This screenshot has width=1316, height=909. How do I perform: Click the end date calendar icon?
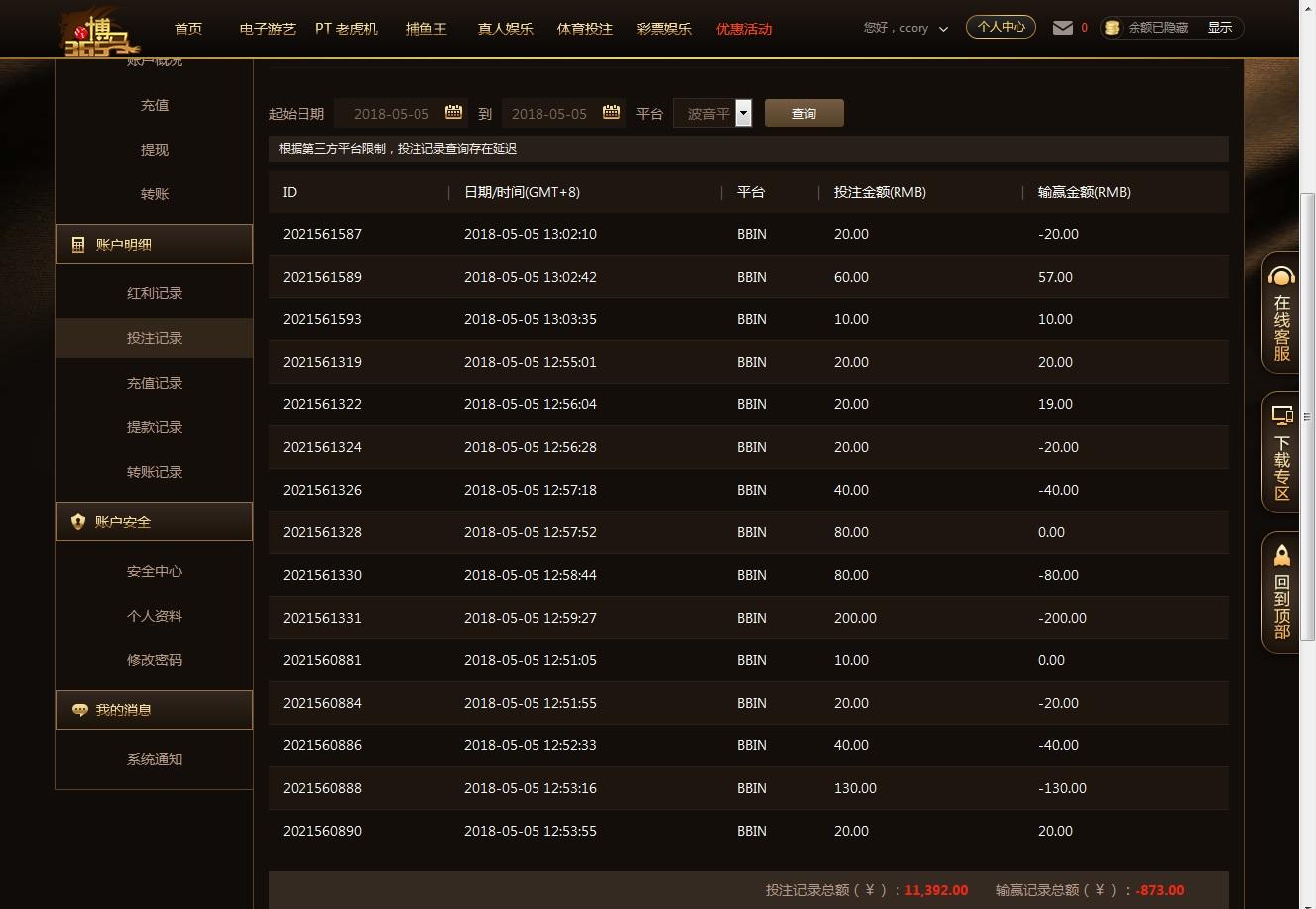pyautogui.click(x=611, y=113)
